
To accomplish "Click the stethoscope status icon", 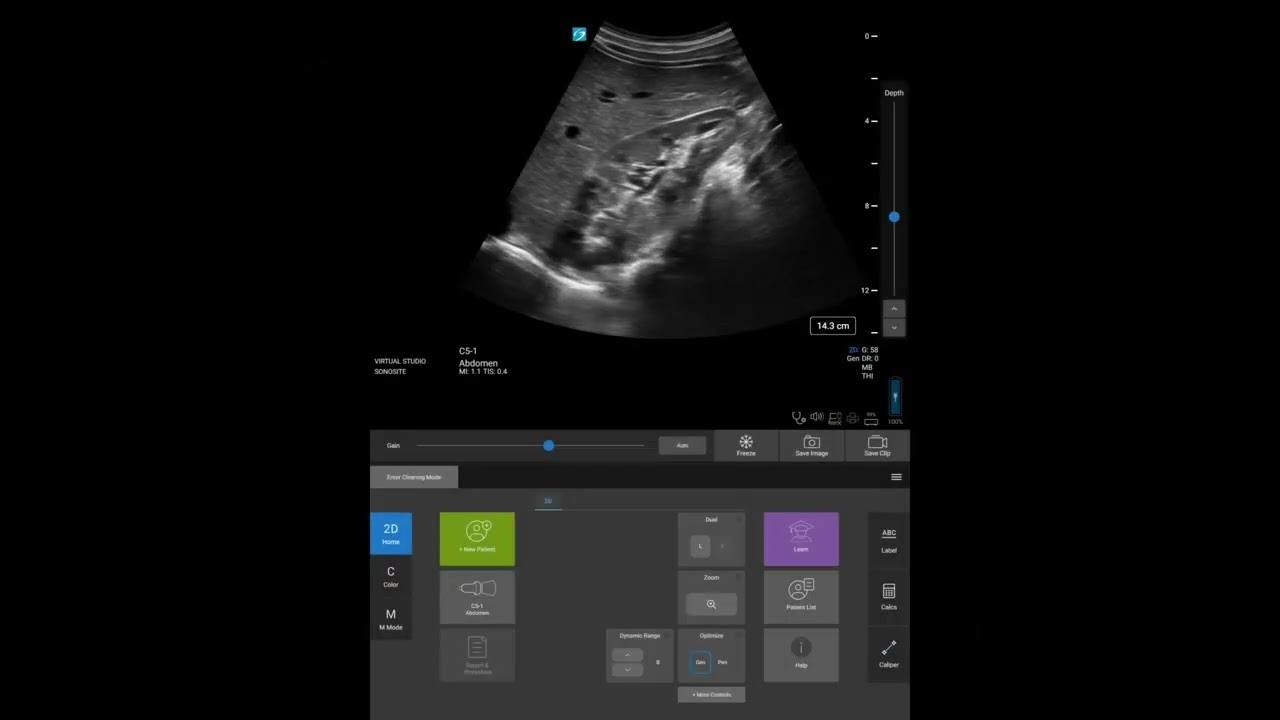I will click(799, 418).
